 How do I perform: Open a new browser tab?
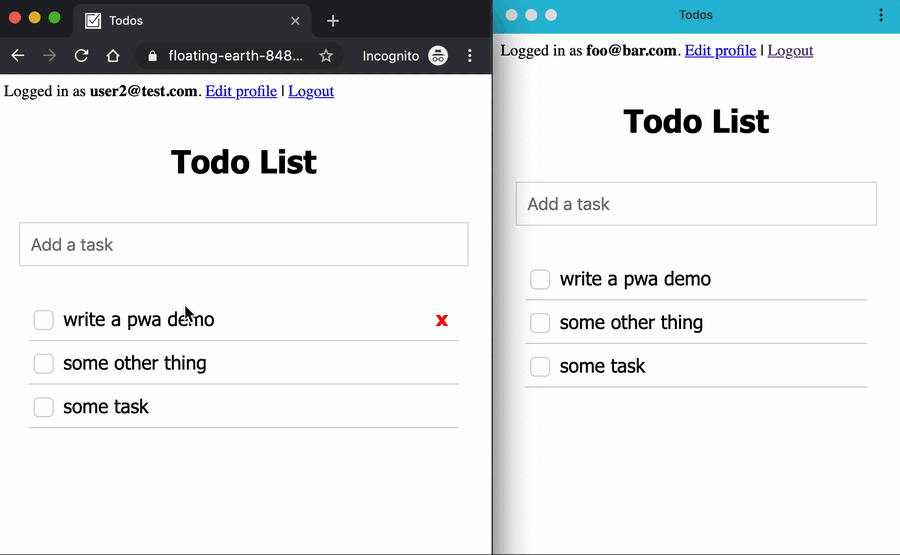[333, 21]
